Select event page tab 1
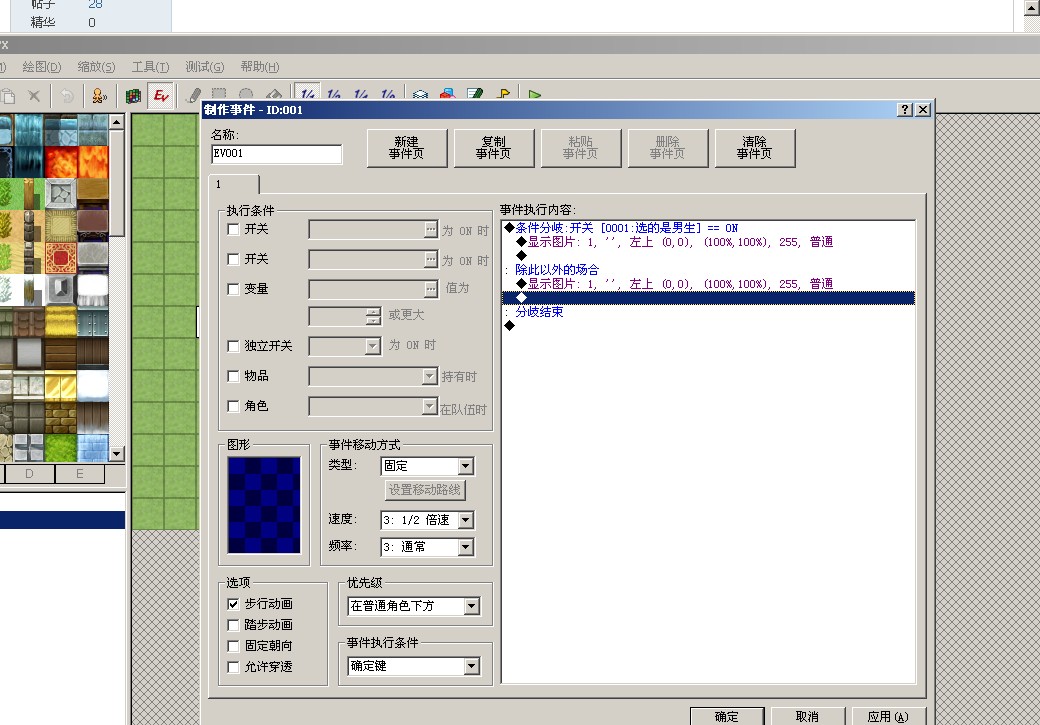 click(233, 184)
